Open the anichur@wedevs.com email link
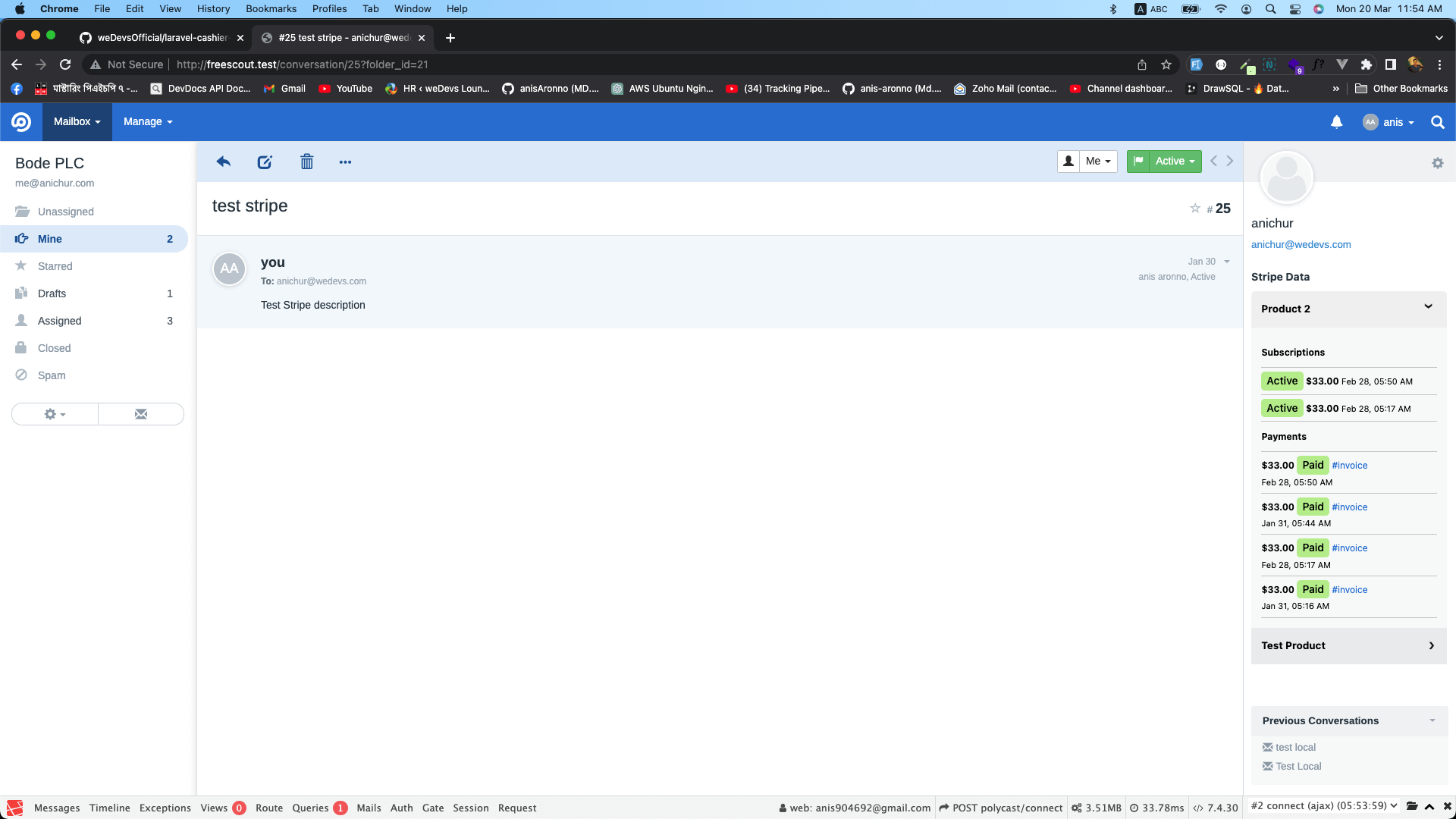Screen dimensions: 1456x819 (x=1301, y=244)
